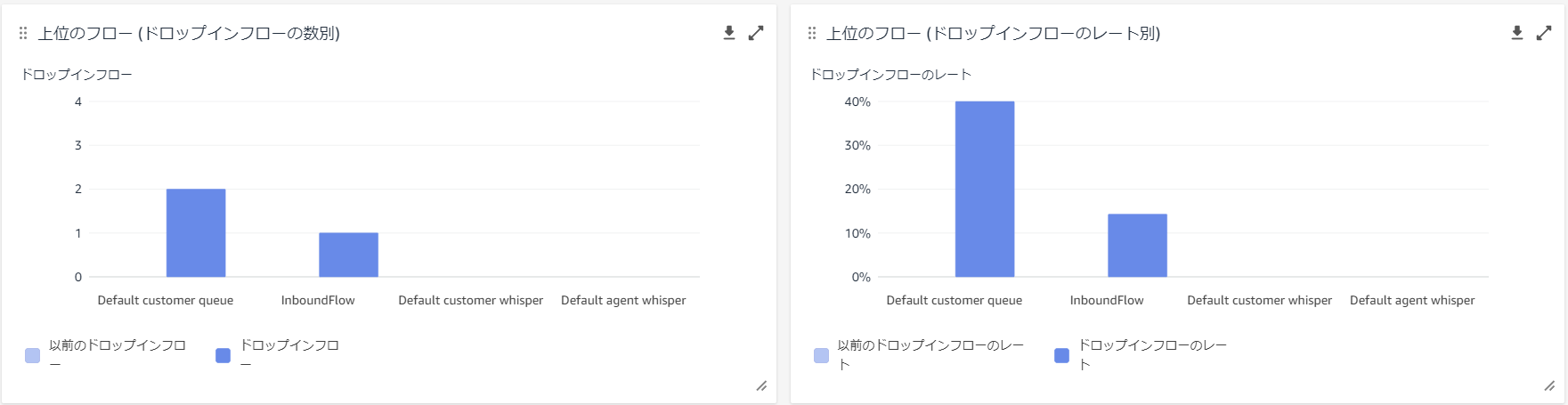Click the 上位のフロー (ドロップインフローの数別) title
The height and width of the screenshot is (405, 1568).
pos(189,33)
